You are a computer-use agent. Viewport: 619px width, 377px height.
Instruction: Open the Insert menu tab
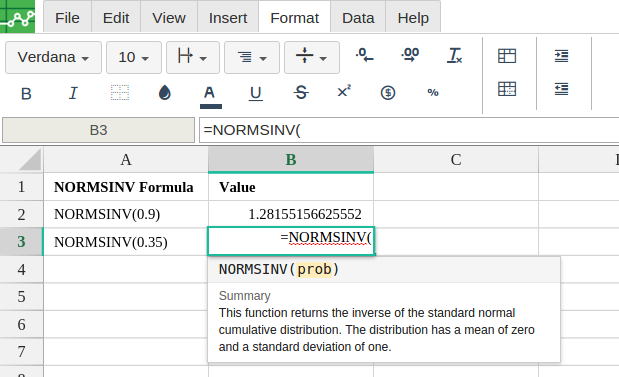[228, 18]
